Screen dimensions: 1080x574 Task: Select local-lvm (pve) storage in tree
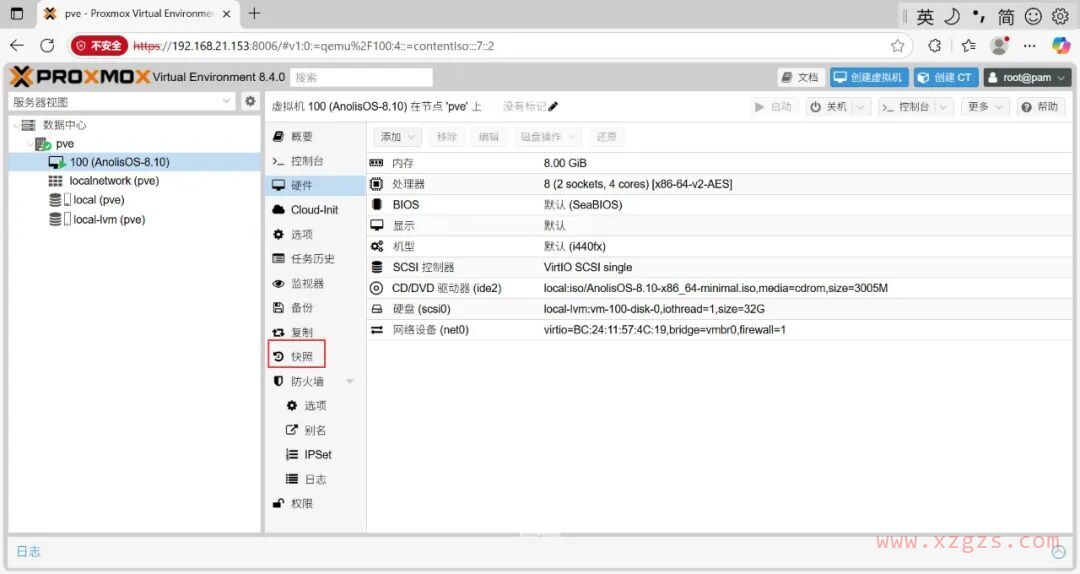point(108,219)
